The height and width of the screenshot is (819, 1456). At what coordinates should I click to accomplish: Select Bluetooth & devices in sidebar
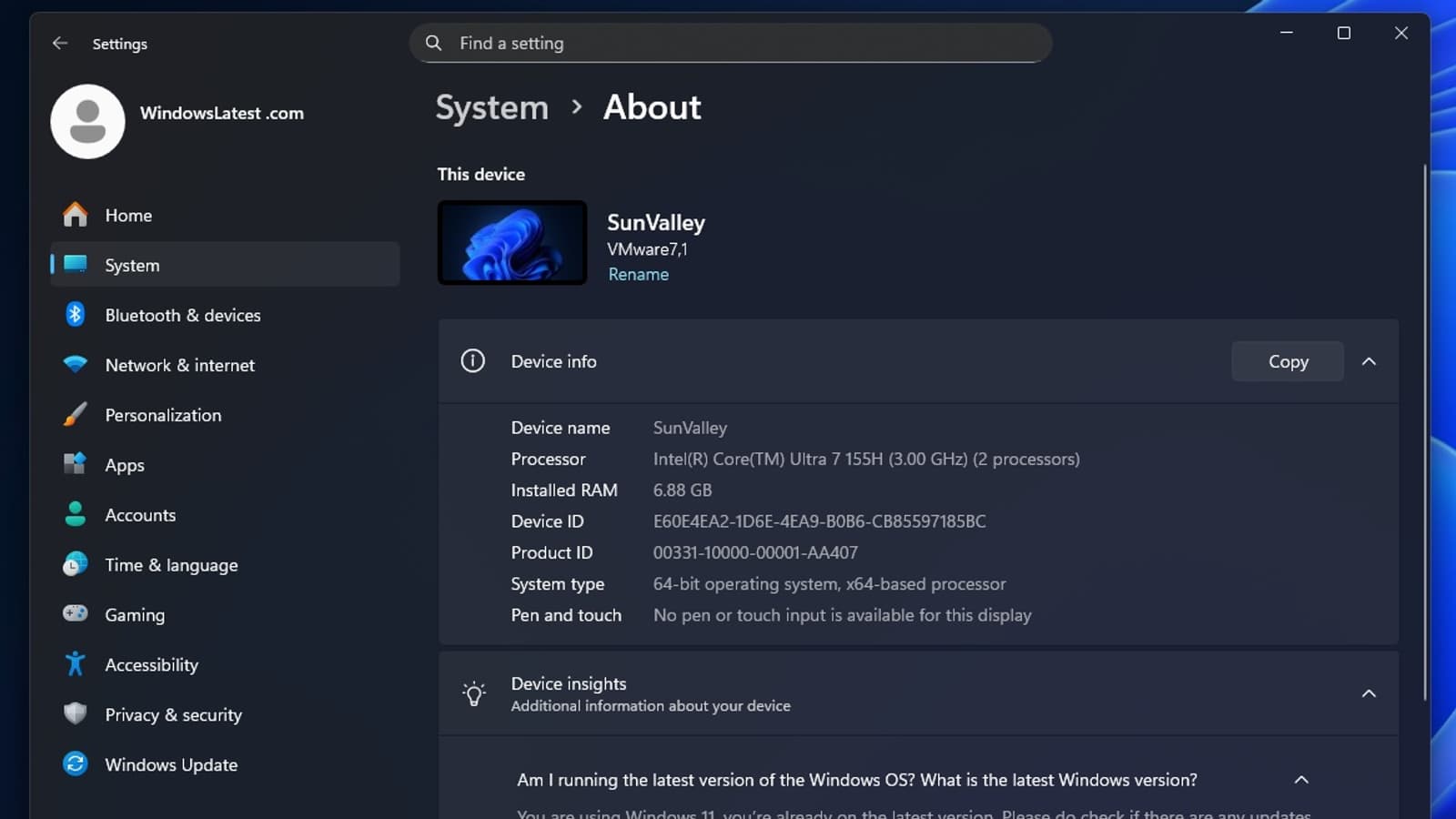(225, 315)
